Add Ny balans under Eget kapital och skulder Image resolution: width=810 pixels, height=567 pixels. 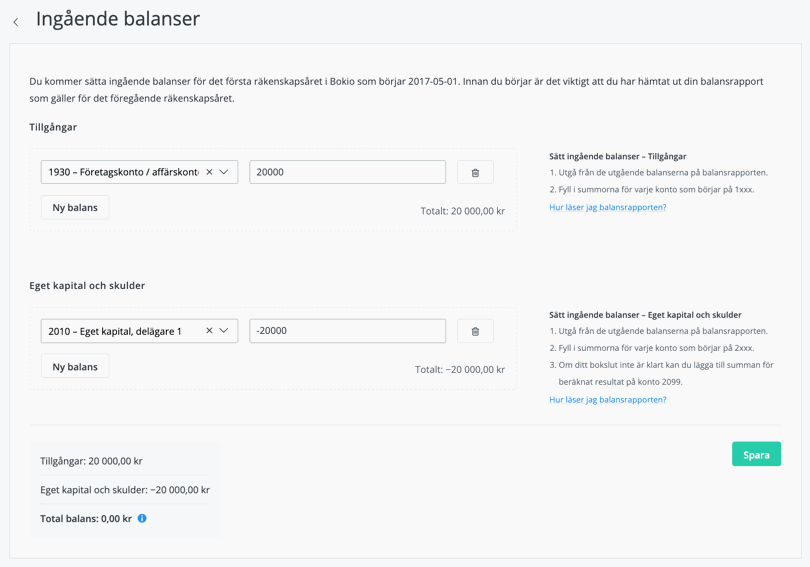click(75, 366)
